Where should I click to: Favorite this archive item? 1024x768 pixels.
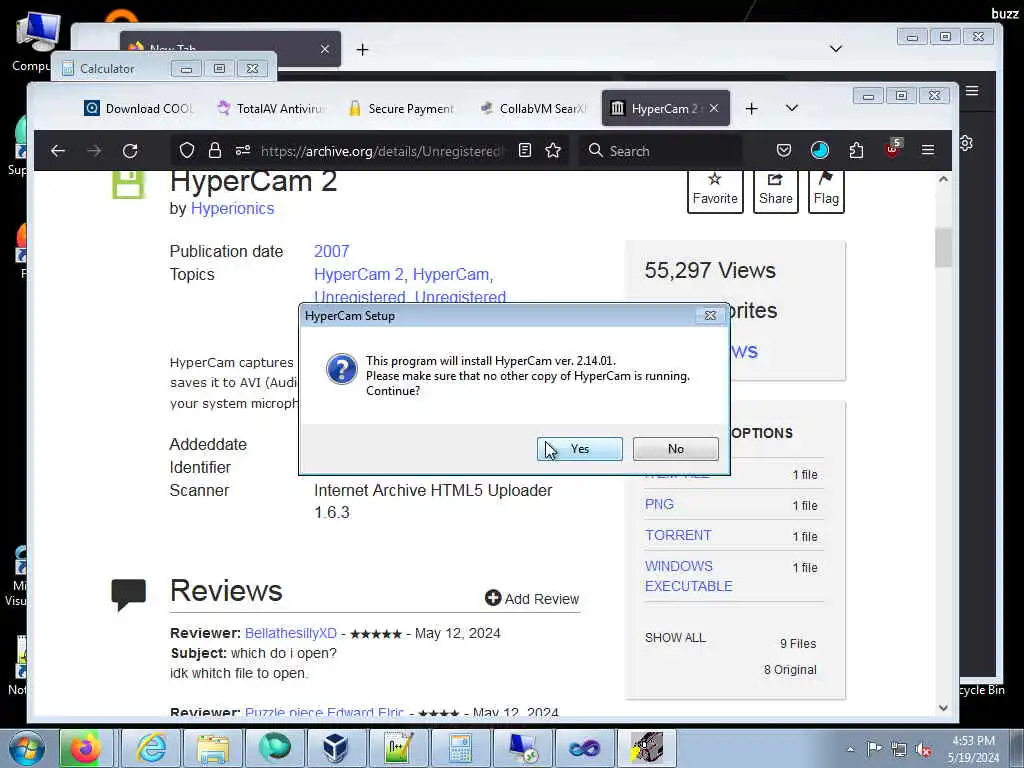[x=715, y=190]
